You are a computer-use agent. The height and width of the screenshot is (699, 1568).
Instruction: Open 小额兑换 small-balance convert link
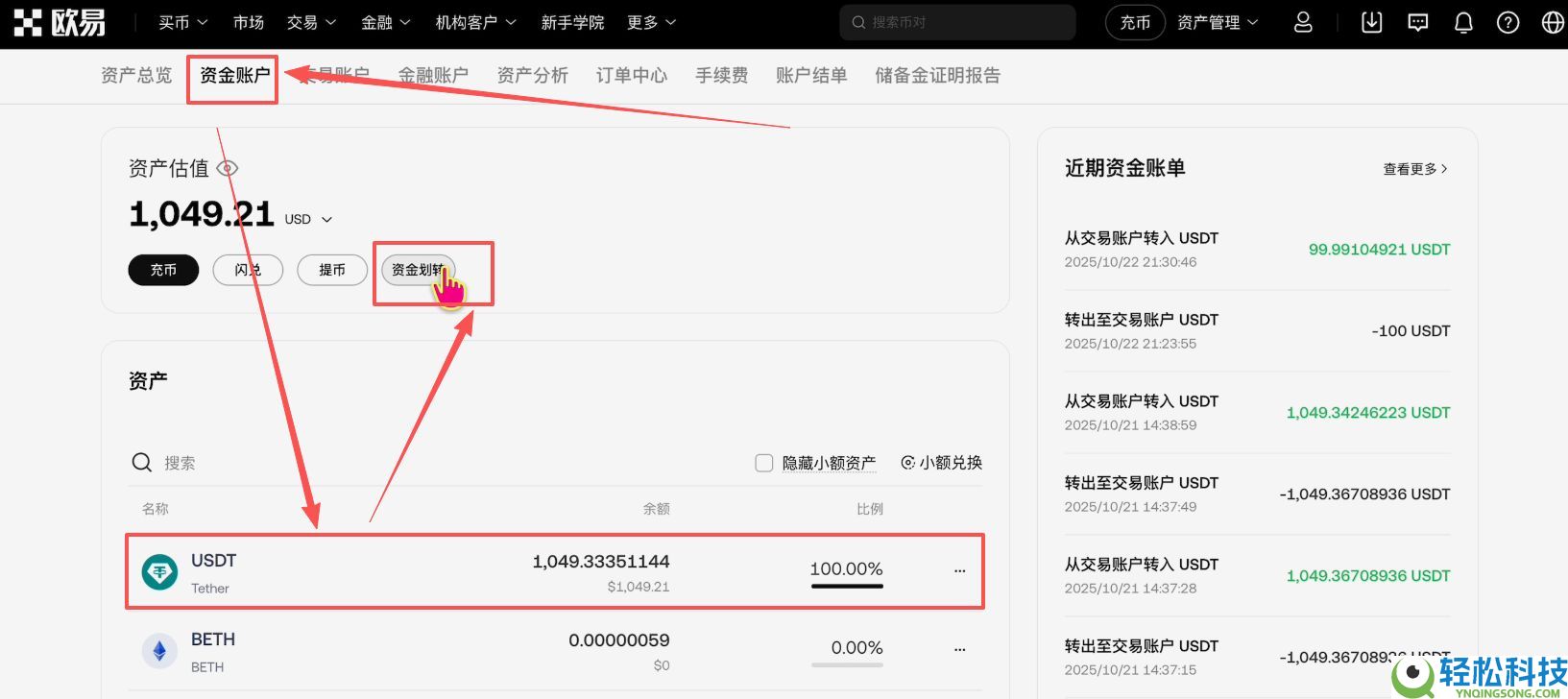point(941,463)
